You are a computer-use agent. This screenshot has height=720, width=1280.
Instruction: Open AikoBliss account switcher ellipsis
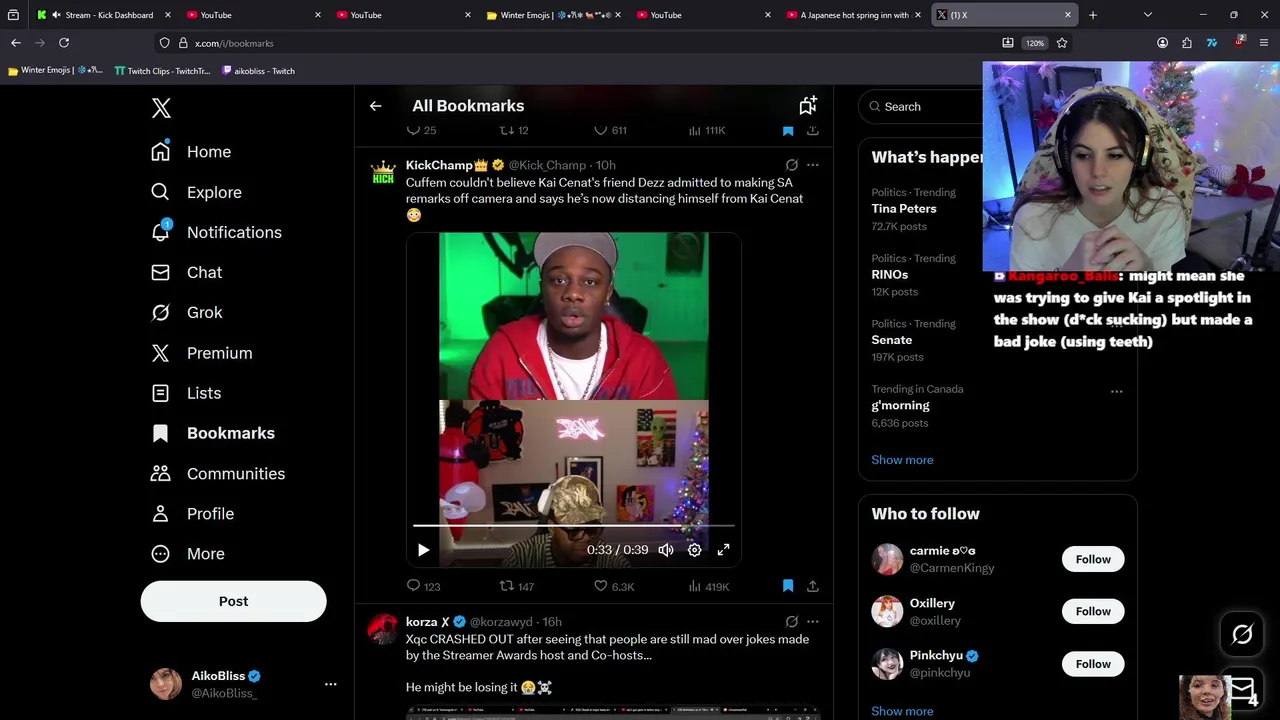tap(330, 684)
